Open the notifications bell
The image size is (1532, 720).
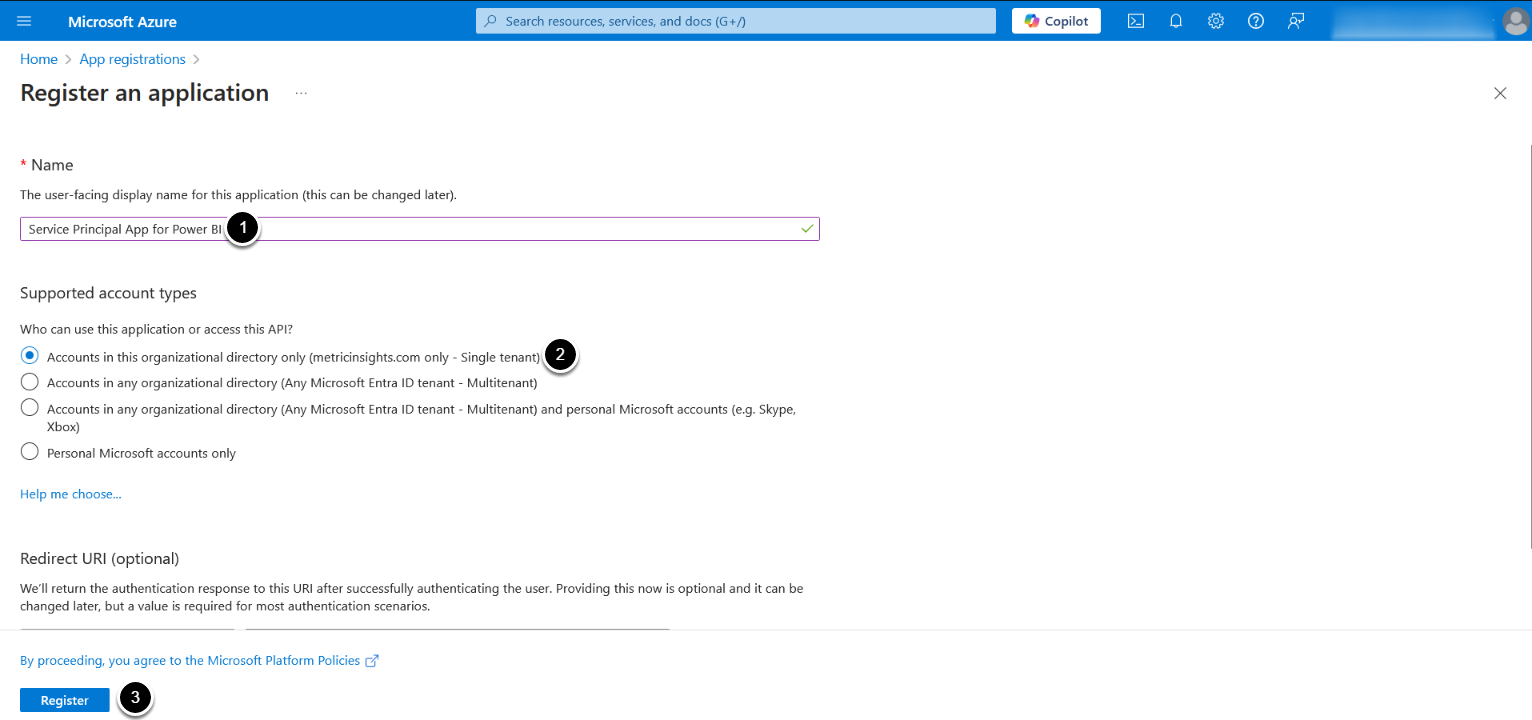[x=1176, y=21]
